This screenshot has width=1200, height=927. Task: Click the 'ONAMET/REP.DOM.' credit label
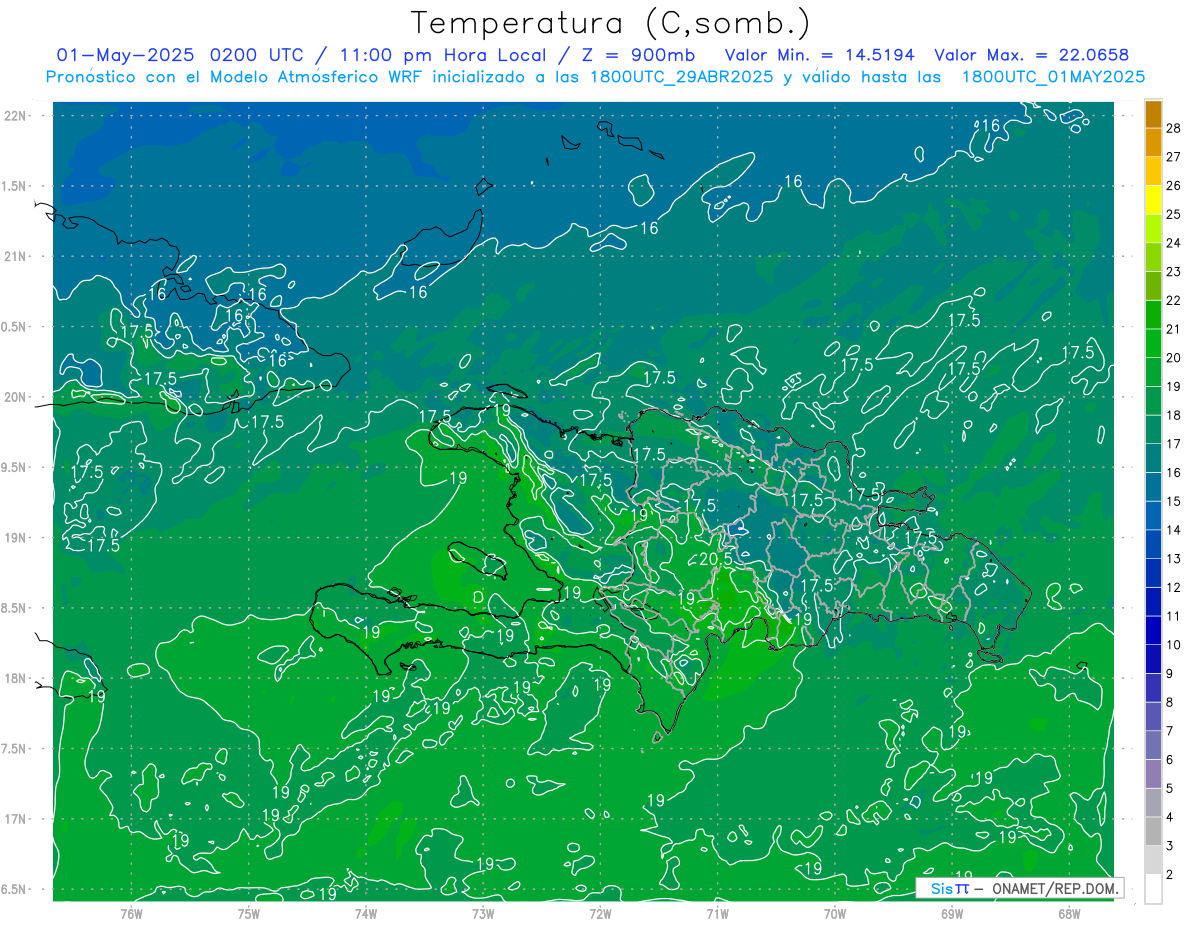coord(1053,888)
